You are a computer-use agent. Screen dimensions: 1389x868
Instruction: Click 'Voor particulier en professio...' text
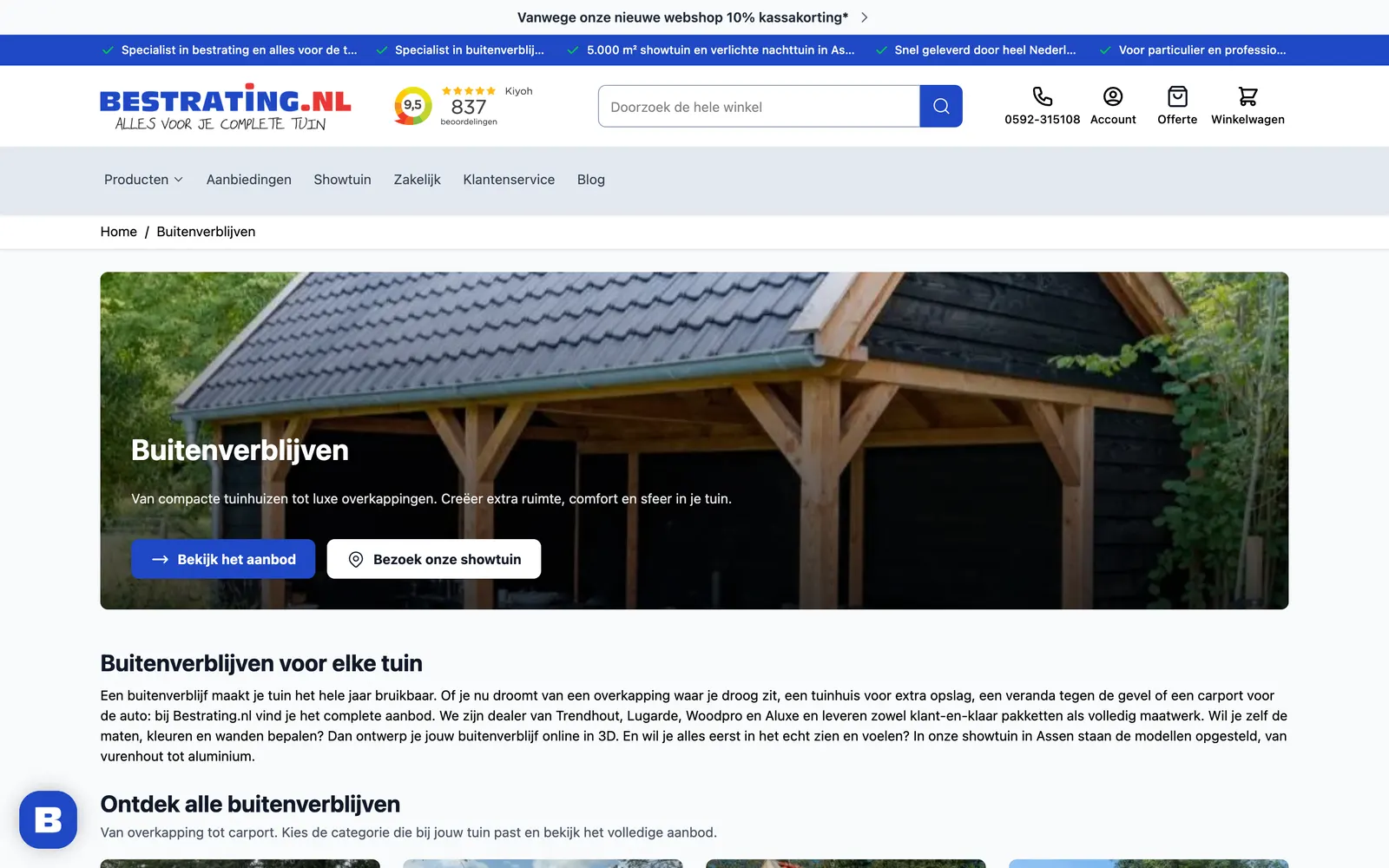point(1202,50)
